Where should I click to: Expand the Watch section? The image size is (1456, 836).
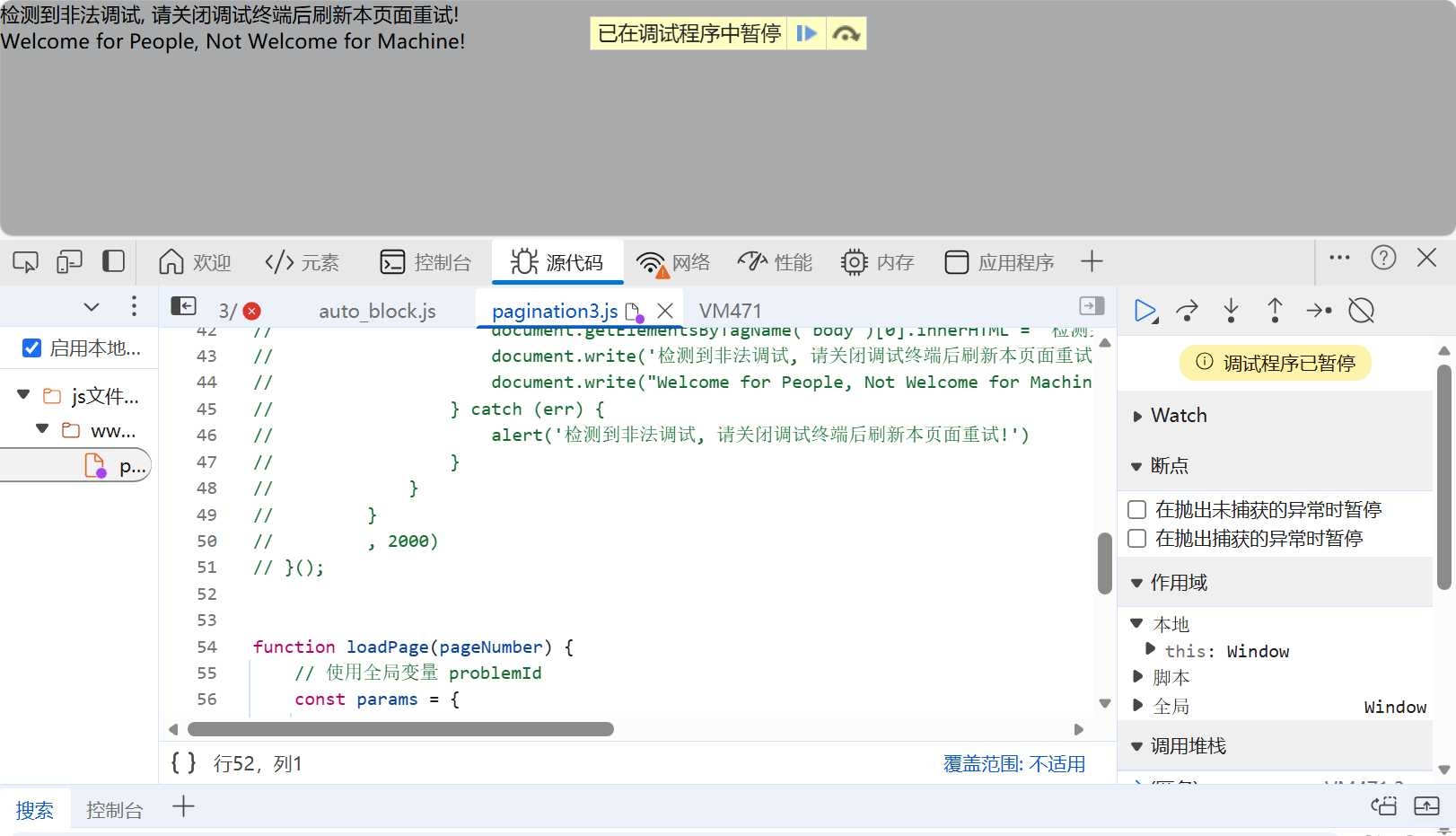(x=1137, y=415)
